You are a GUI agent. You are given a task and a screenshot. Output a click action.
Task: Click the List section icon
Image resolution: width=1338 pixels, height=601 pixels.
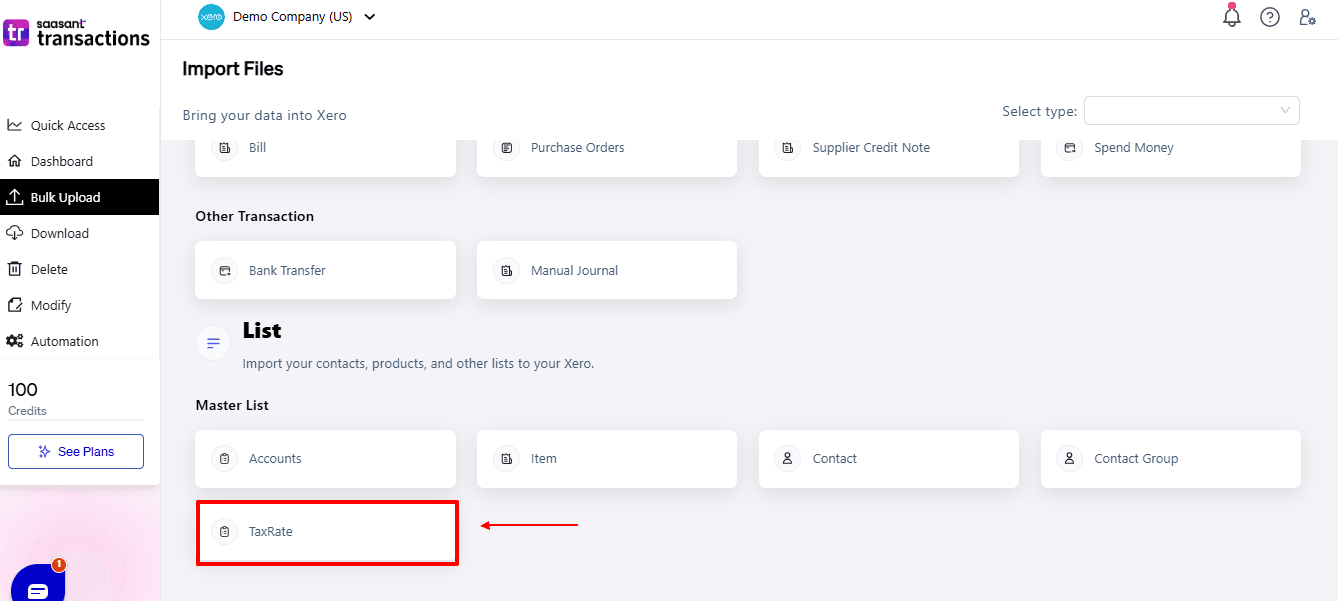pos(213,343)
